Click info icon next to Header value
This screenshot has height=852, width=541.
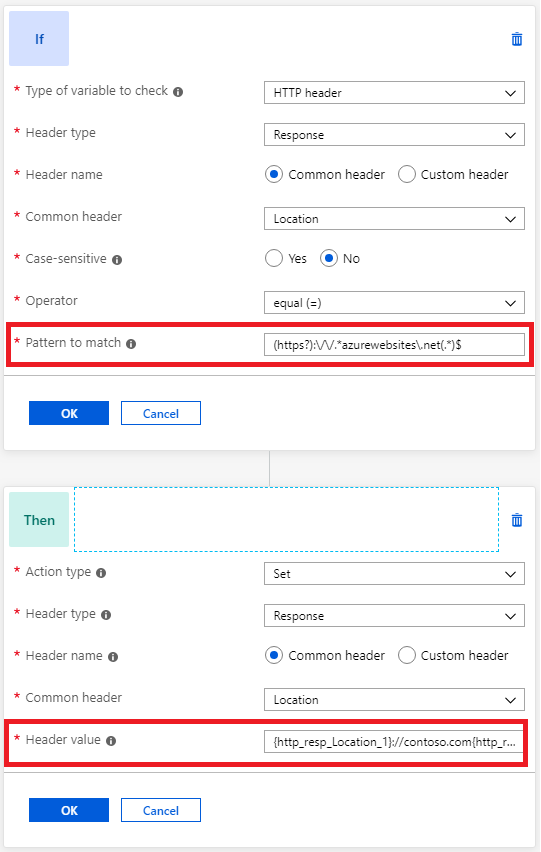pos(111,741)
